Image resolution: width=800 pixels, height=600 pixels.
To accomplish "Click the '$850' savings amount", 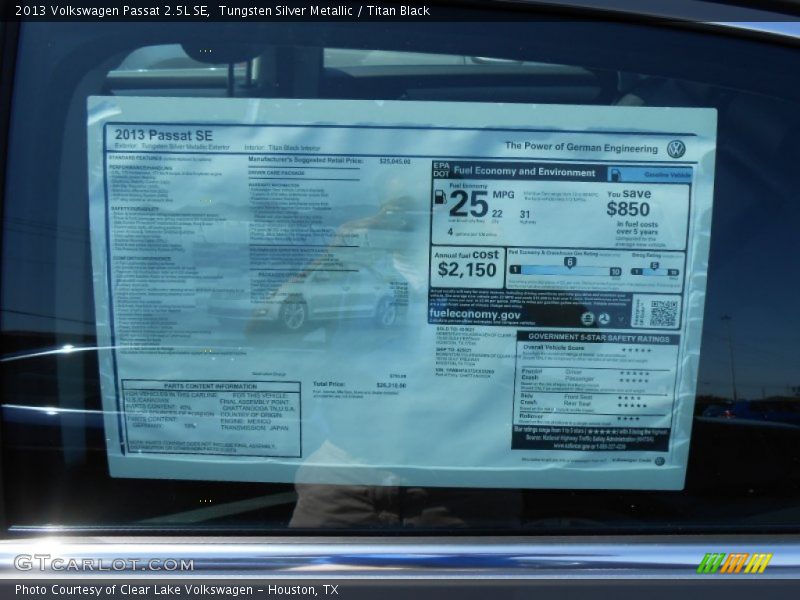I will tap(628, 209).
